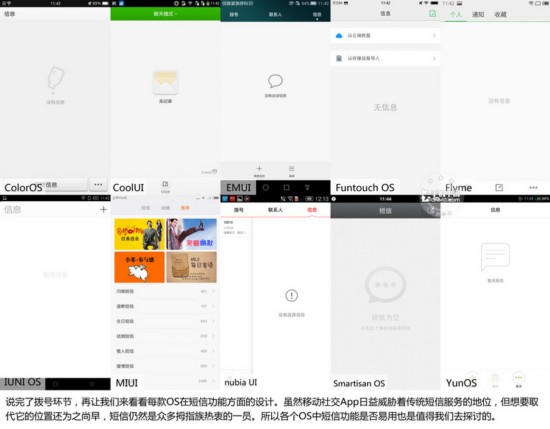
Task: Expand the green chat mode dropdown in CoolUI
Action: 165,14
